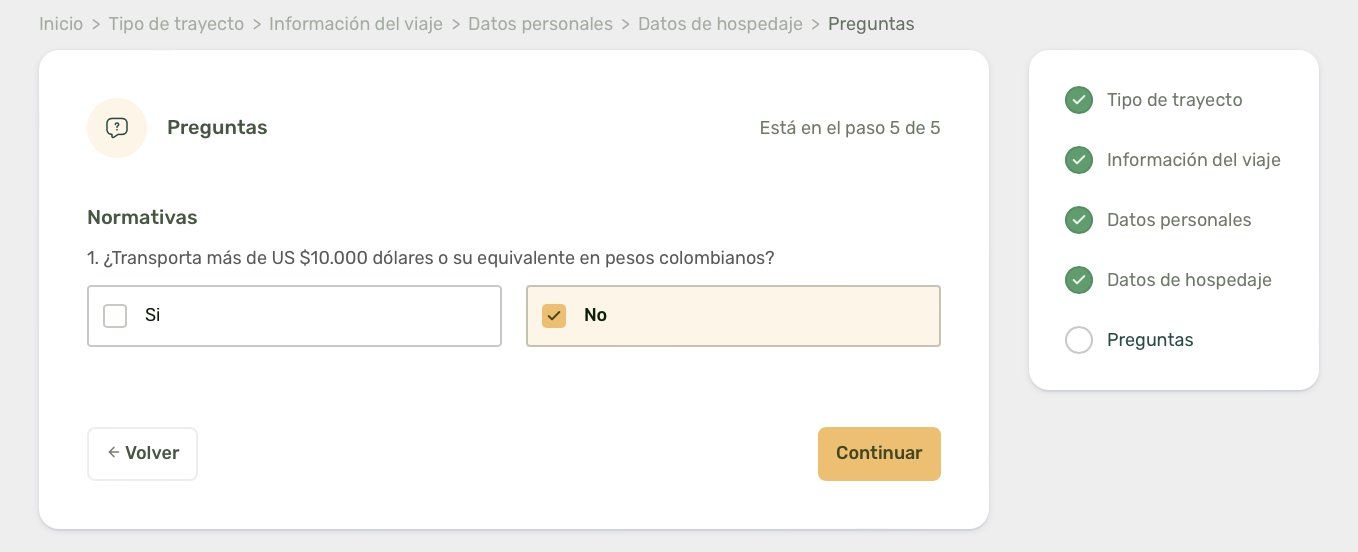
Task: Click the Continuar button
Action: pos(879,454)
